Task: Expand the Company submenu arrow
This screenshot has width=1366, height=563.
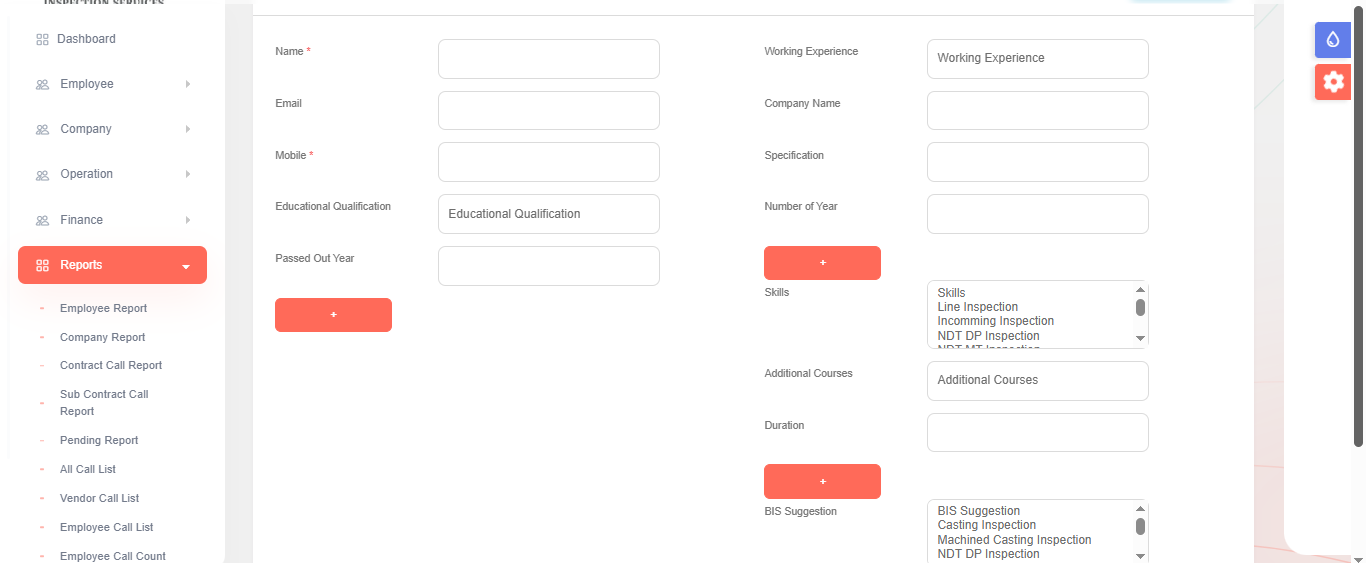Action: (187, 129)
